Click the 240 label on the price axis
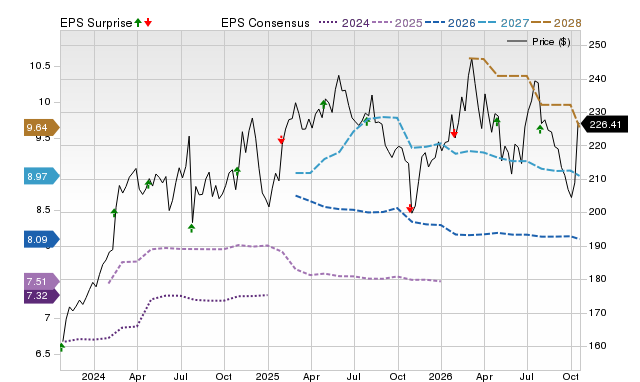 click(598, 79)
